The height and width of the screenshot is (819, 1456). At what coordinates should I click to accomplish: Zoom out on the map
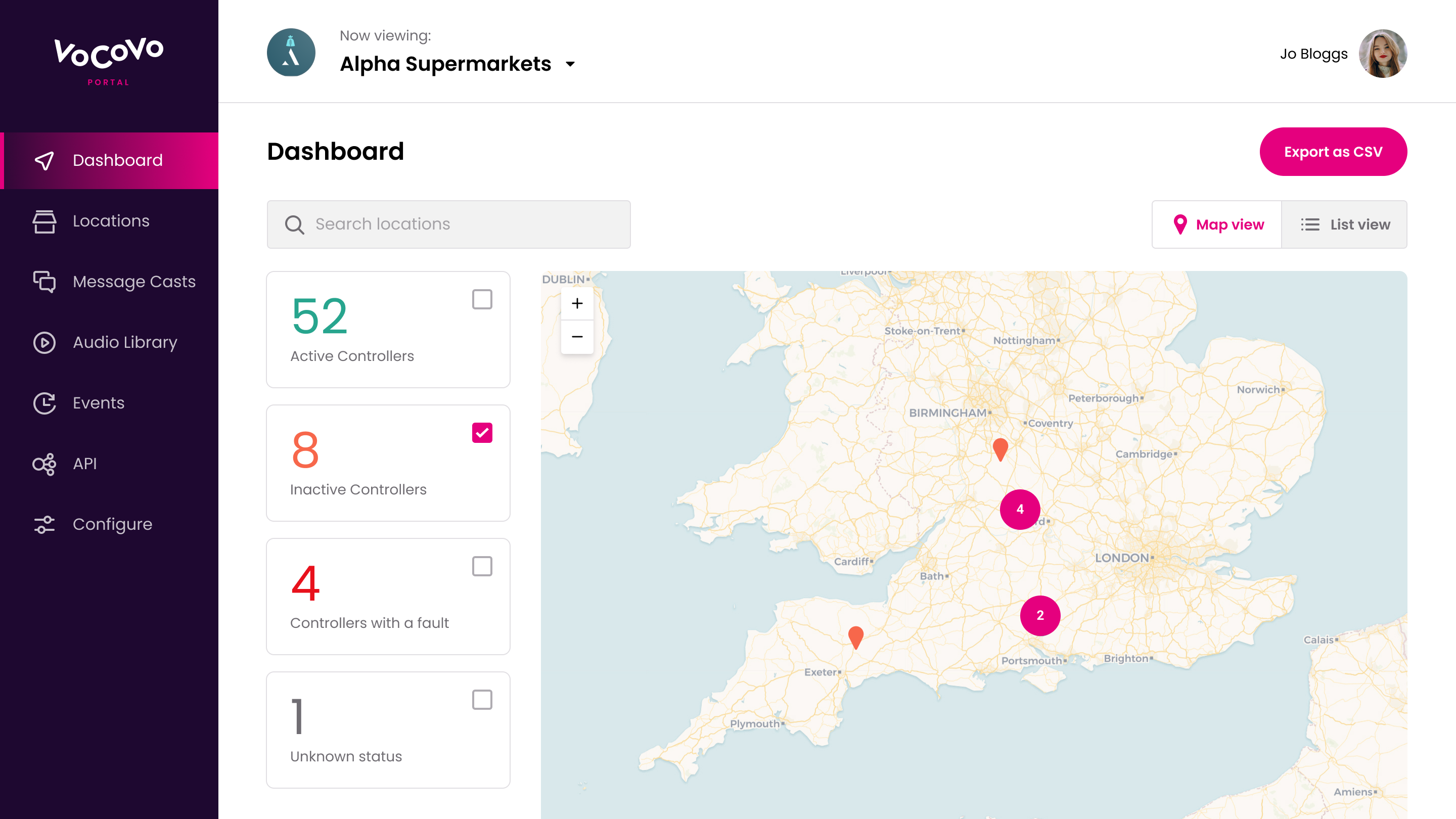(x=577, y=337)
